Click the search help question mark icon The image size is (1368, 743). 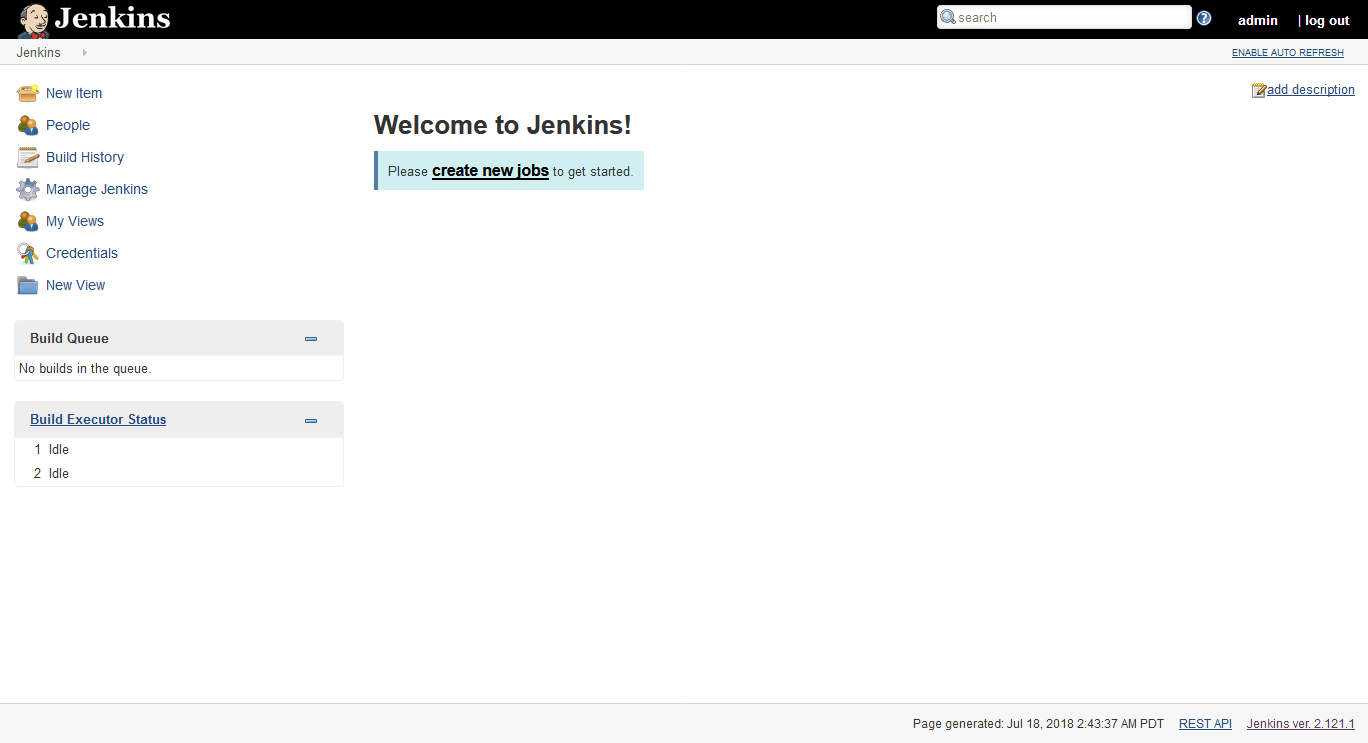[1204, 18]
